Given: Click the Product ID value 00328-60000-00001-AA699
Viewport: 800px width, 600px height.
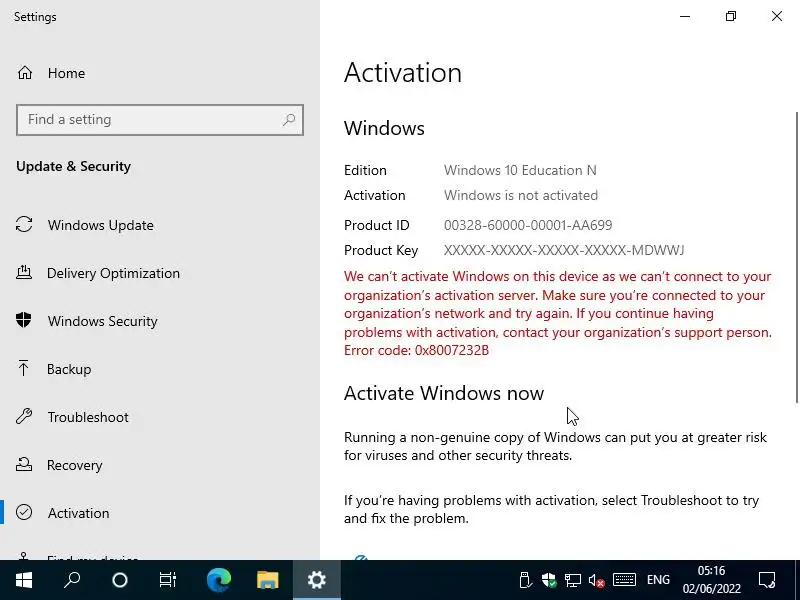Looking at the screenshot, I should (x=528, y=225).
